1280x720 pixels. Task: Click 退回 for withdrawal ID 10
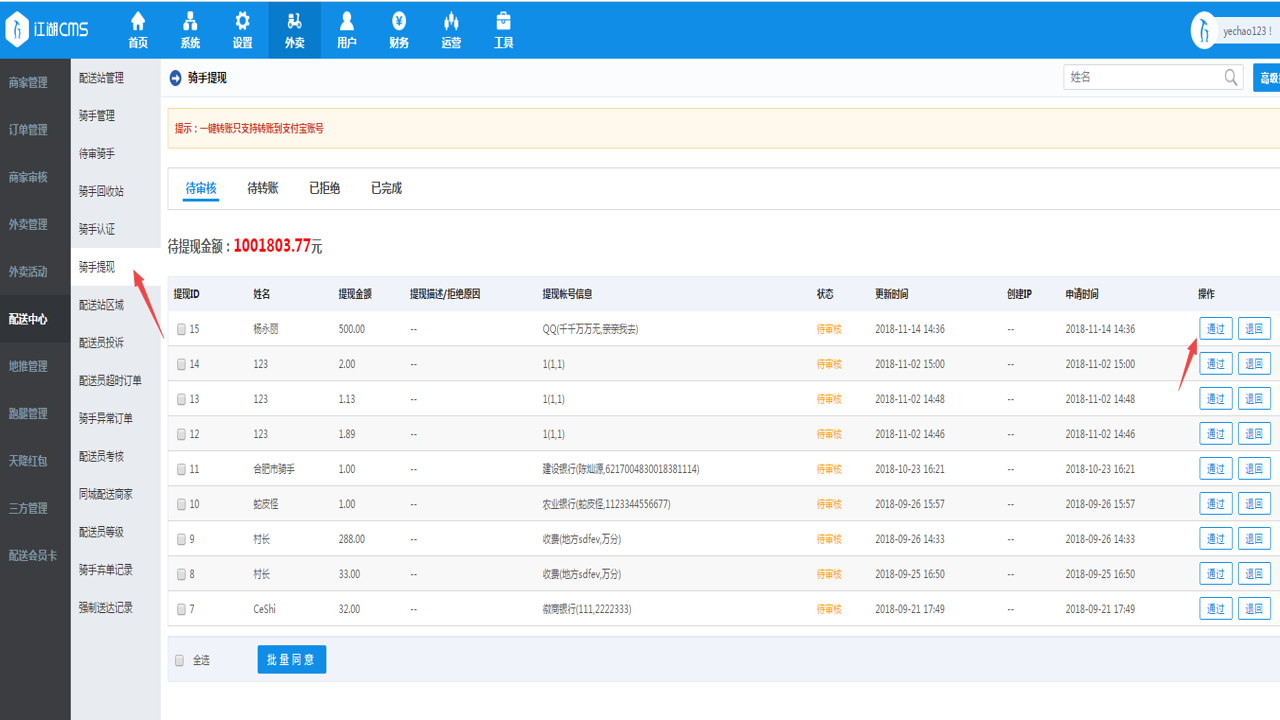point(1254,504)
